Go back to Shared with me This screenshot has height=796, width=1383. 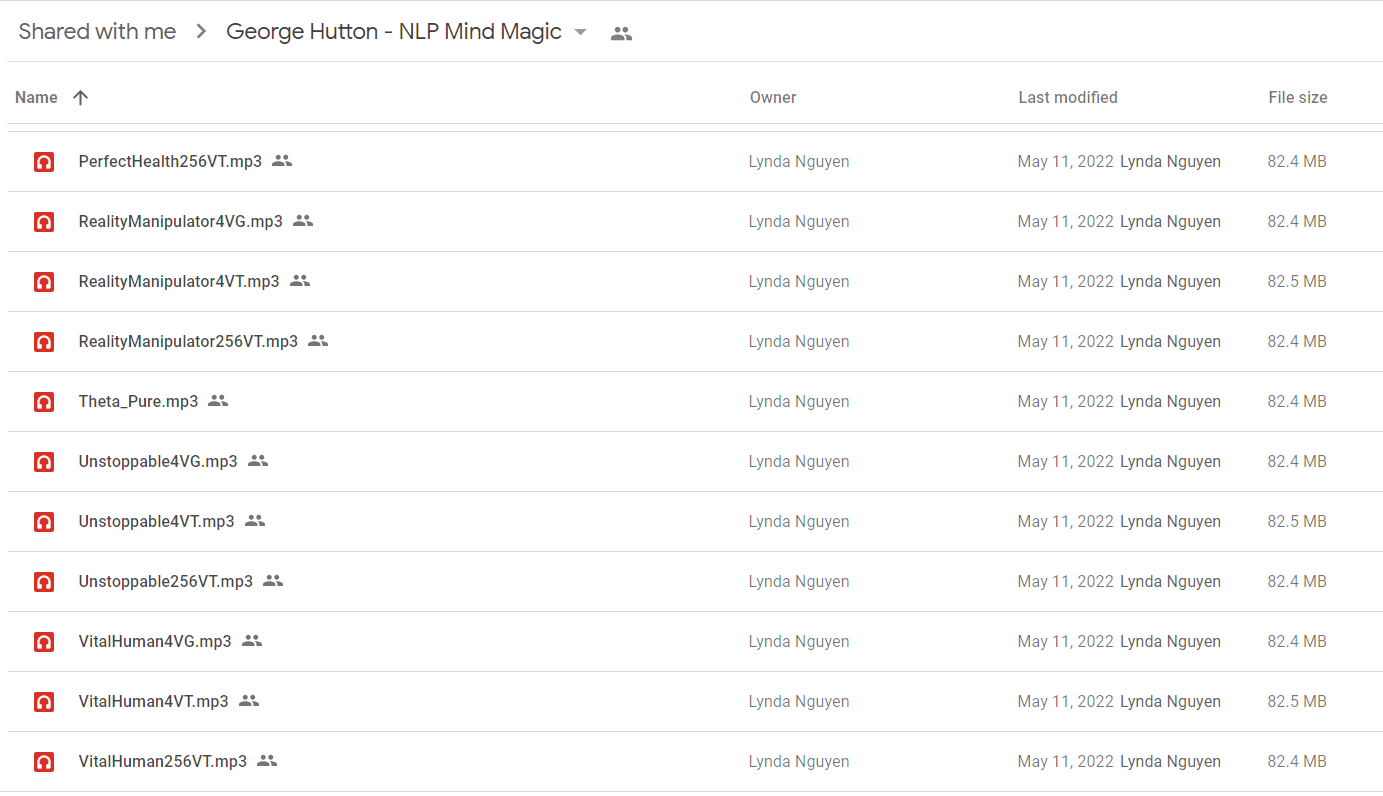pos(97,32)
